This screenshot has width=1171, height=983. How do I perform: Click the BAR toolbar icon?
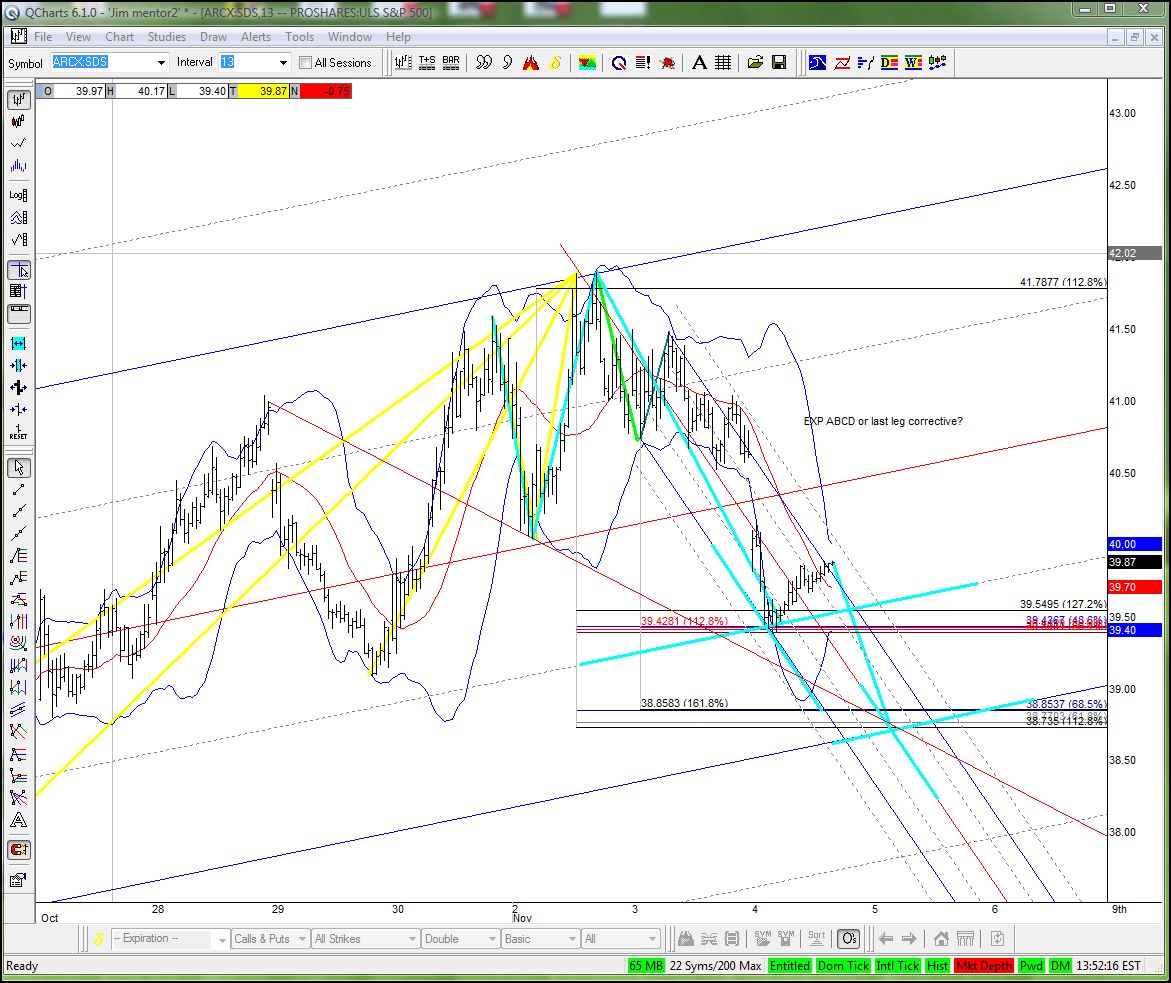pos(451,63)
